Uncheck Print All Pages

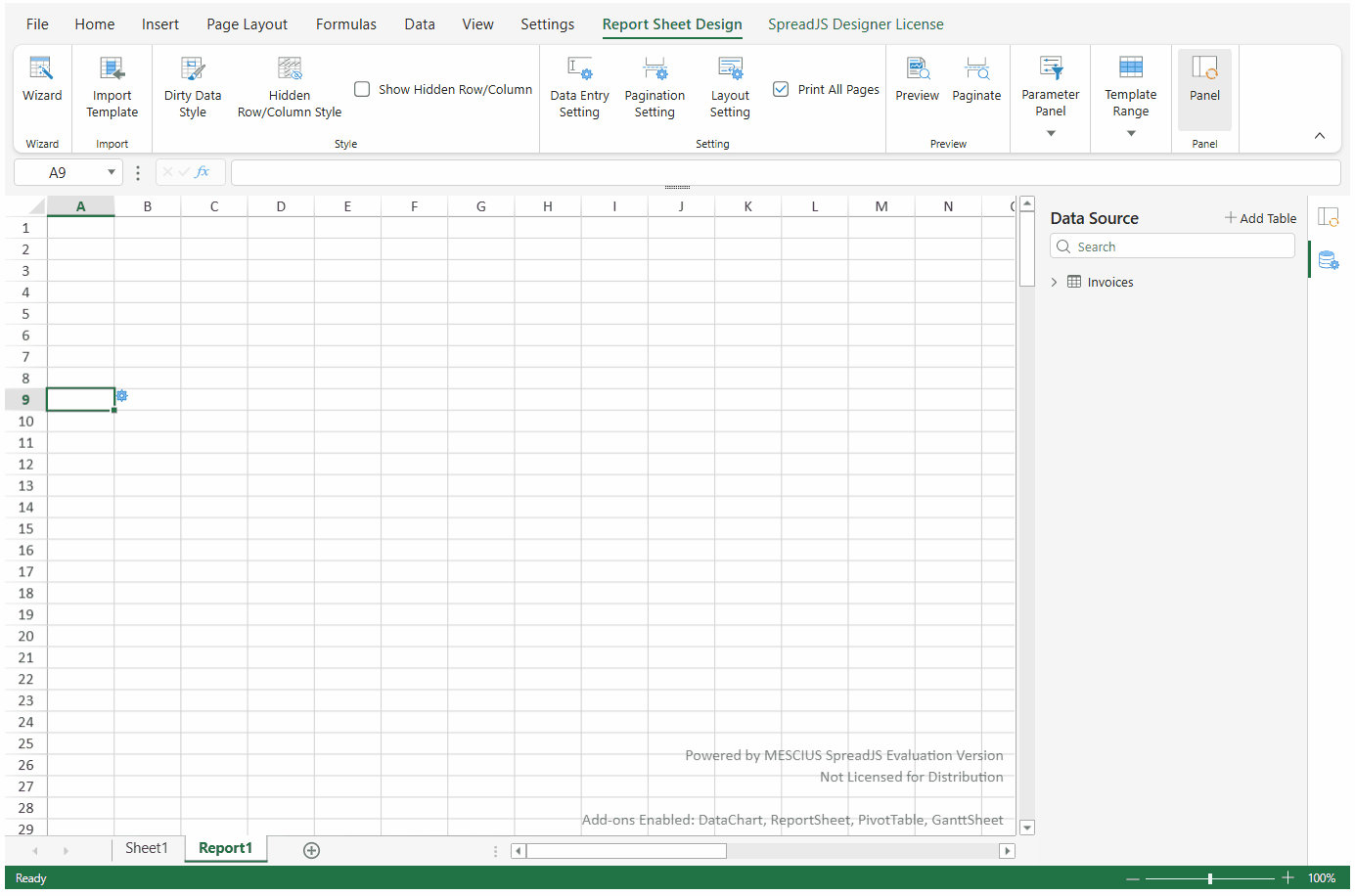tap(781, 89)
